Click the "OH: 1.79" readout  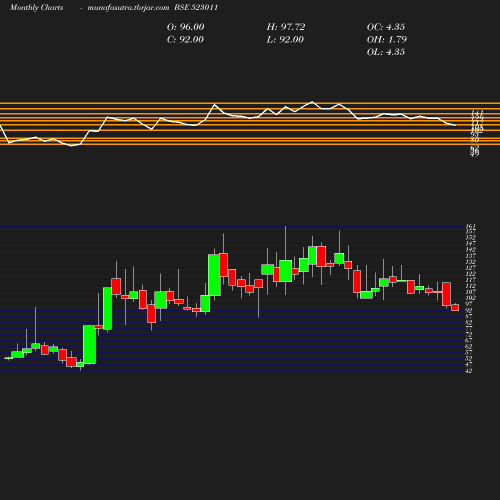[x=387, y=40]
